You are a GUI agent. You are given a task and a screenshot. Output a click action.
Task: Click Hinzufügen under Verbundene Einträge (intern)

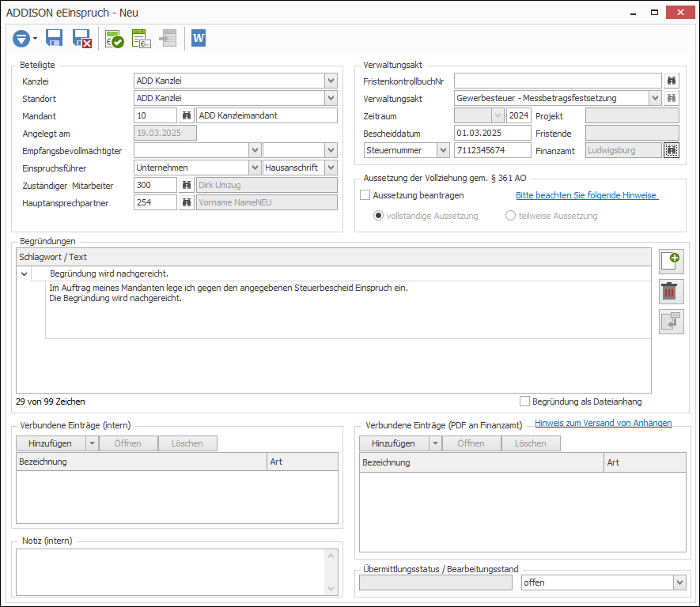click(x=50, y=443)
